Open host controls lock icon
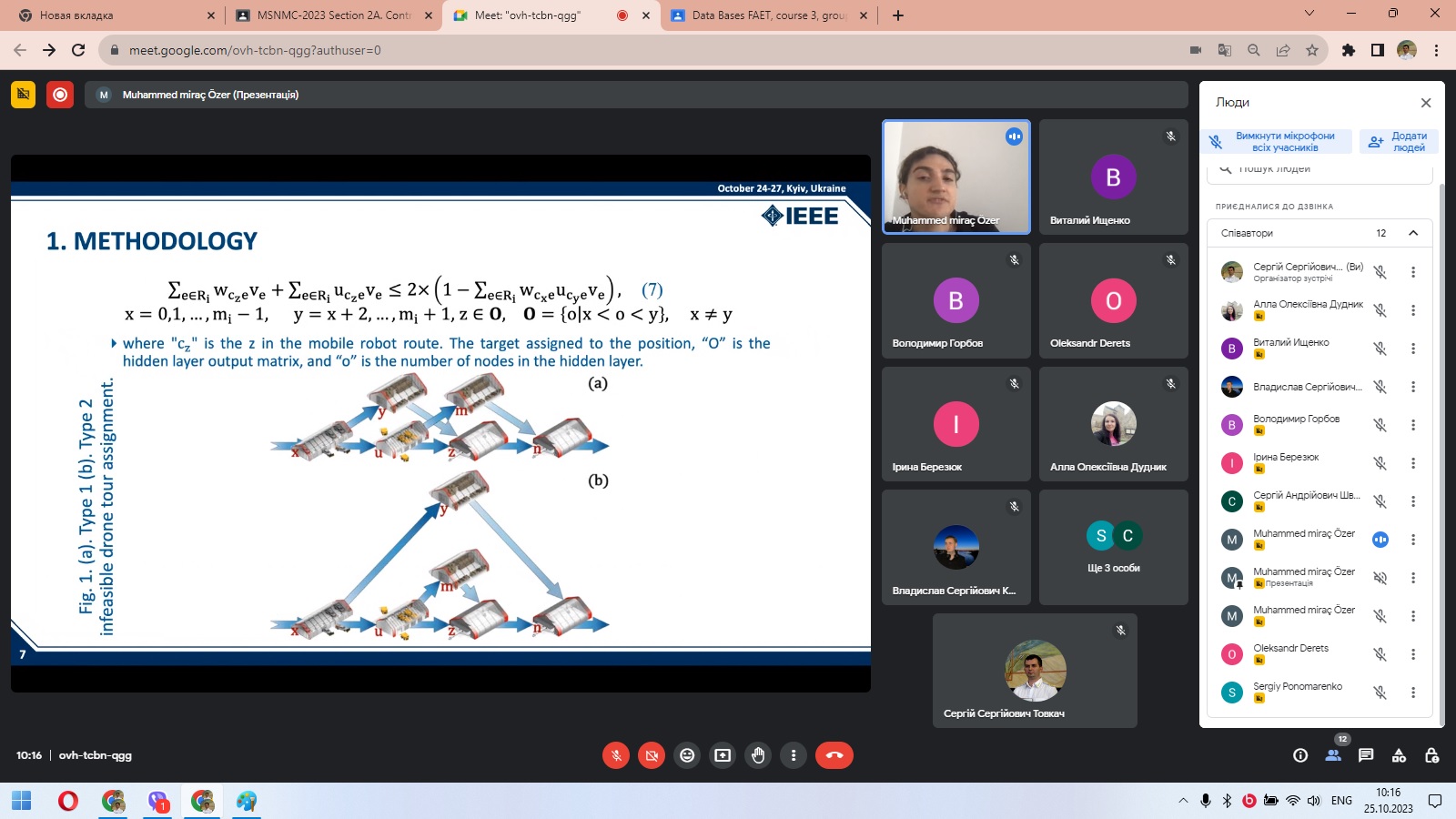This screenshot has width=1456, height=819. point(1431,755)
